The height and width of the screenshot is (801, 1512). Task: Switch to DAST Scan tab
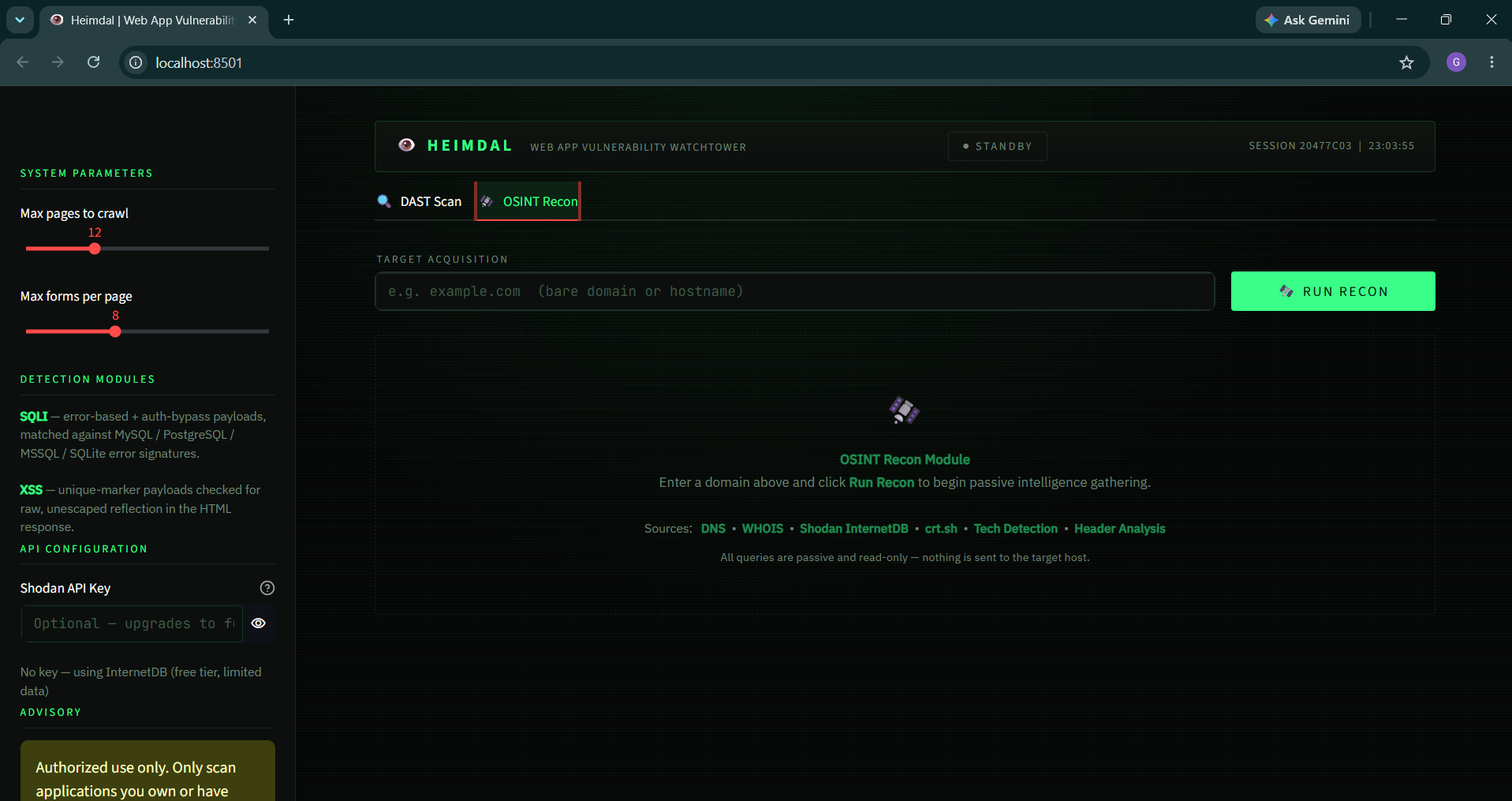pyautogui.click(x=420, y=201)
